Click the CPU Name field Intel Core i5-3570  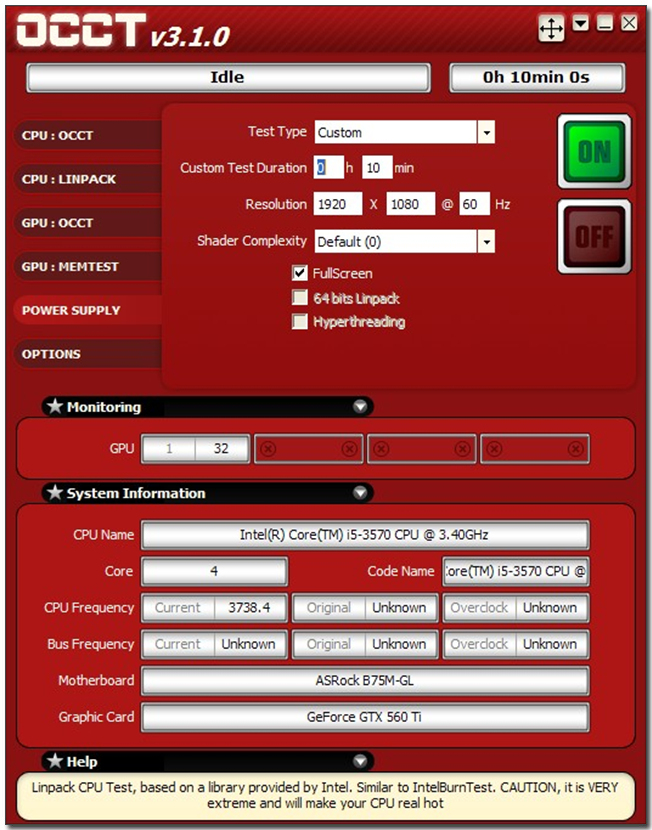[x=365, y=535]
